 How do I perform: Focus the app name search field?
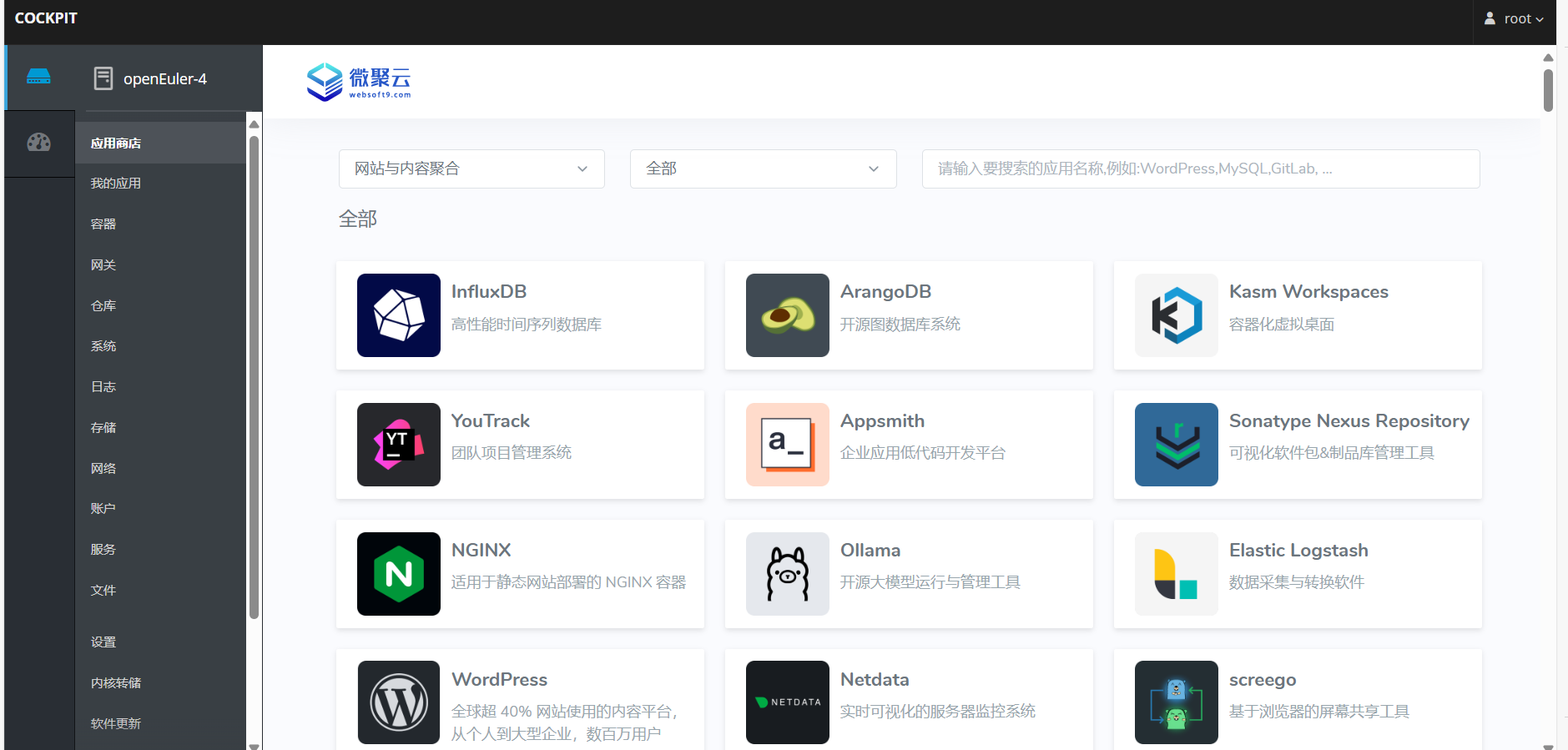(x=1201, y=169)
